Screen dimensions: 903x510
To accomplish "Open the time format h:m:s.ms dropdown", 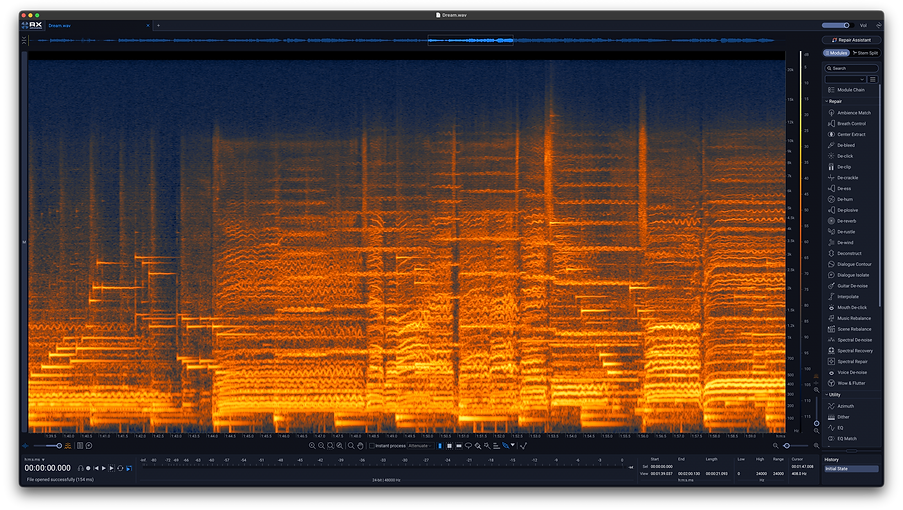I will (x=34, y=459).
